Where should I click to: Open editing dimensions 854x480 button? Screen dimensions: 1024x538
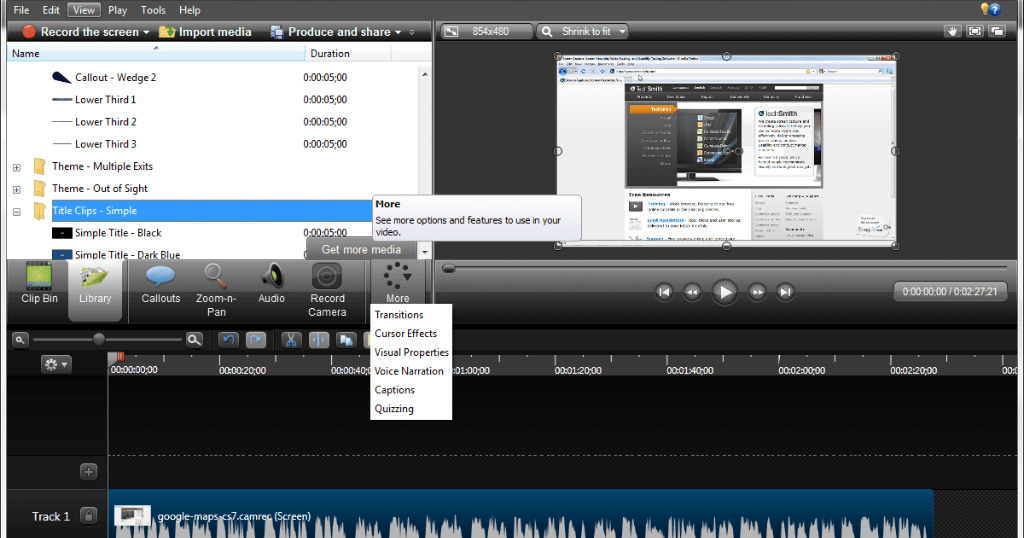[x=486, y=31]
